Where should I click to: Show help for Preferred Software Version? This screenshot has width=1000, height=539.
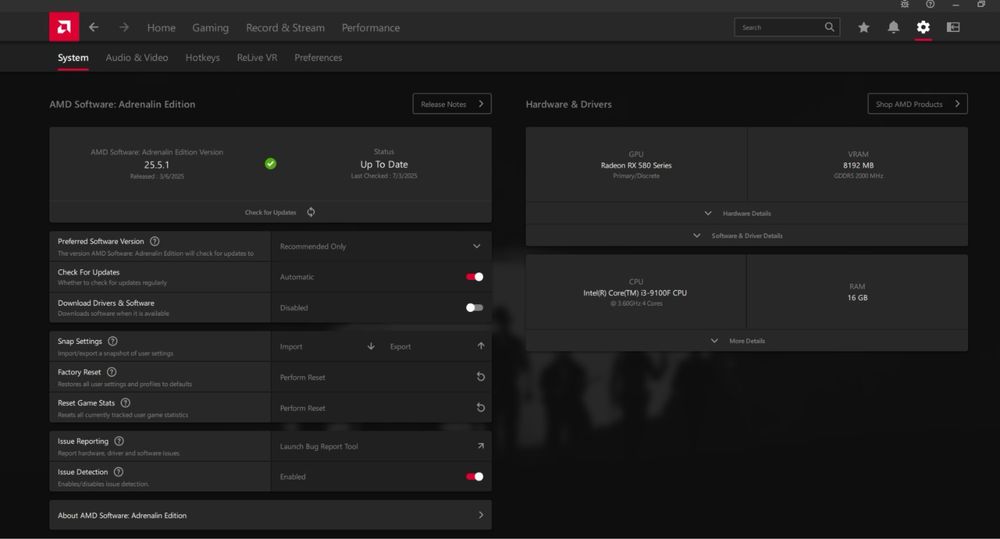pyautogui.click(x=154, y=241)
